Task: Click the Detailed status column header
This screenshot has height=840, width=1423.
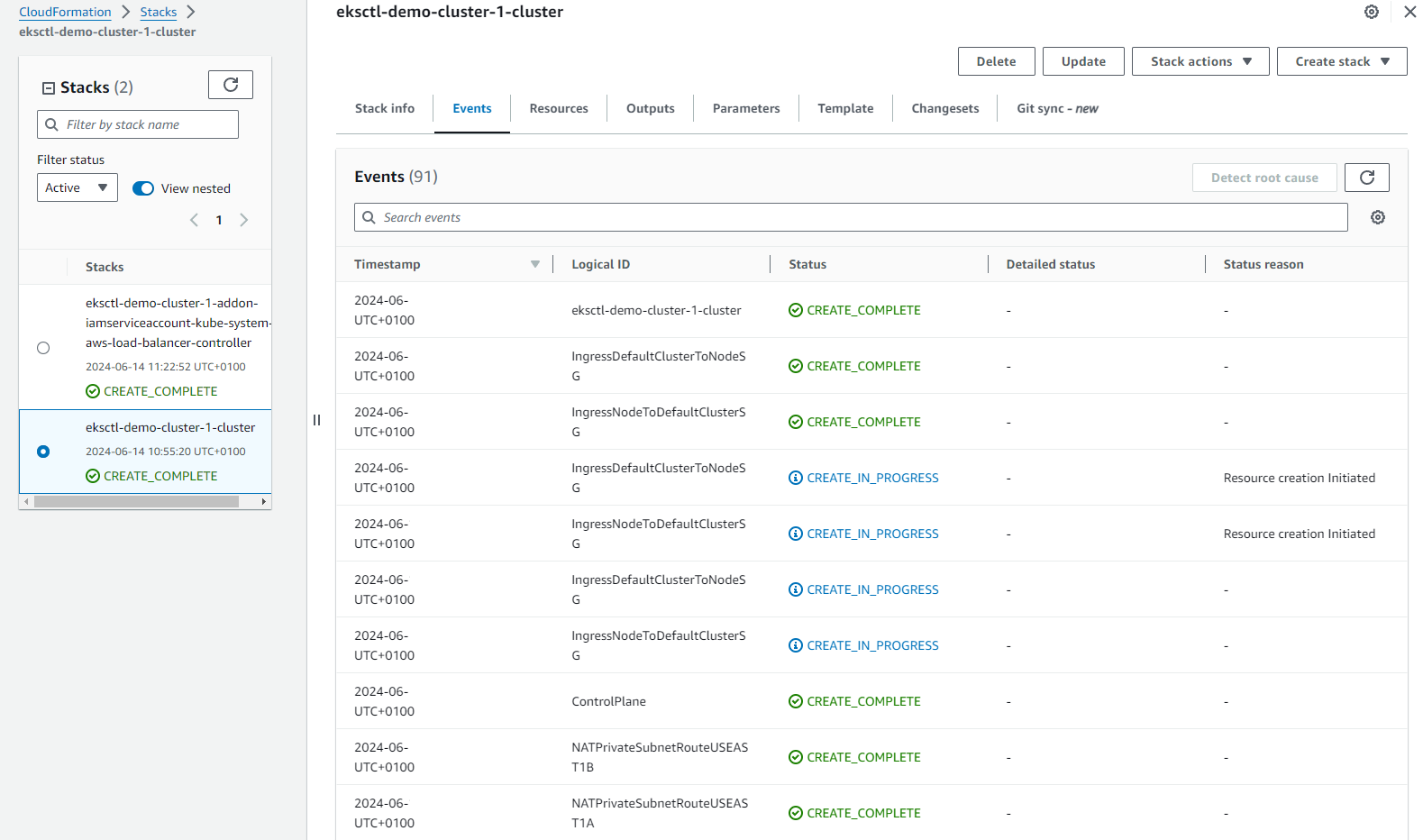Action: [x=1051, y=264]
